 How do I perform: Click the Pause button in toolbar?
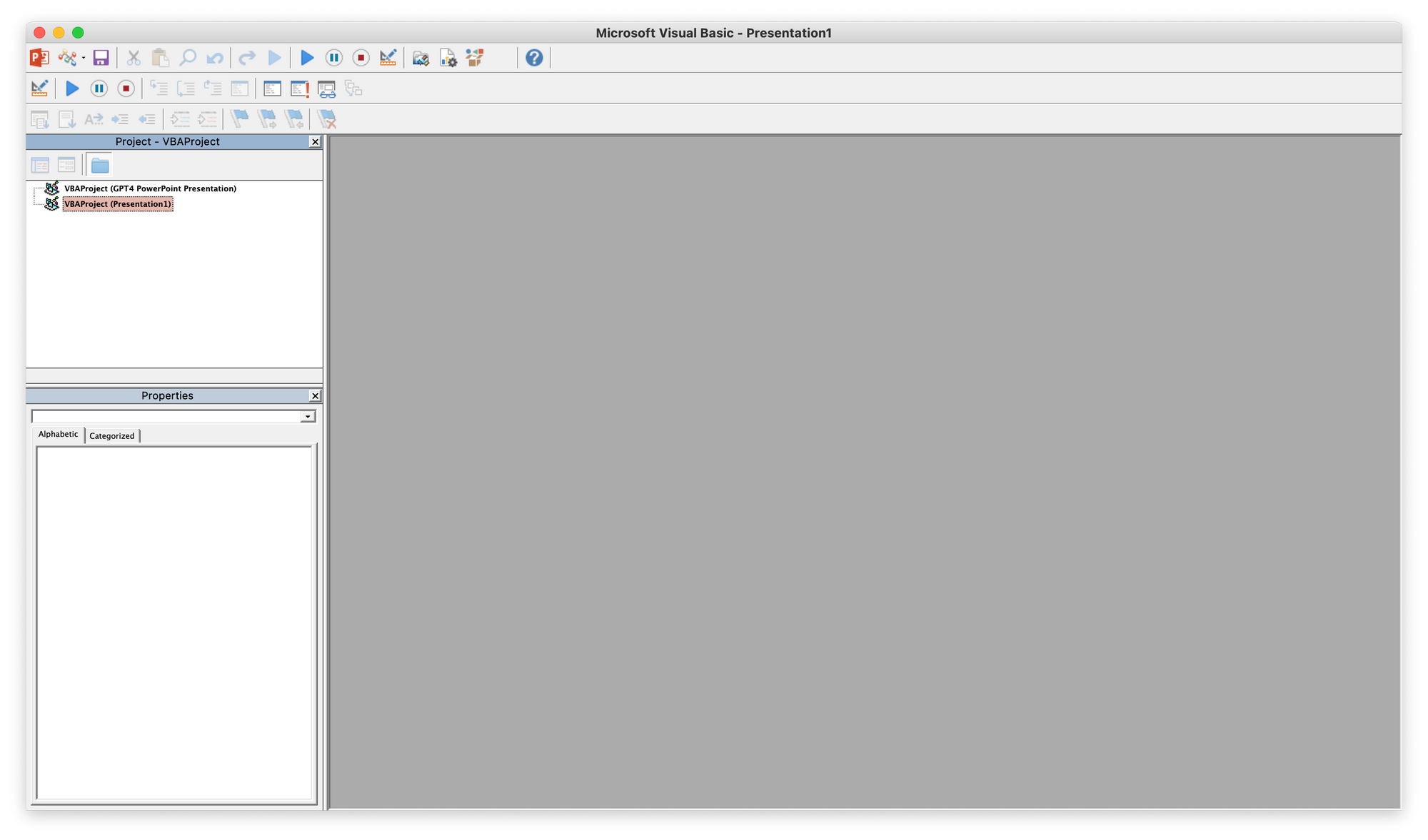335,58
